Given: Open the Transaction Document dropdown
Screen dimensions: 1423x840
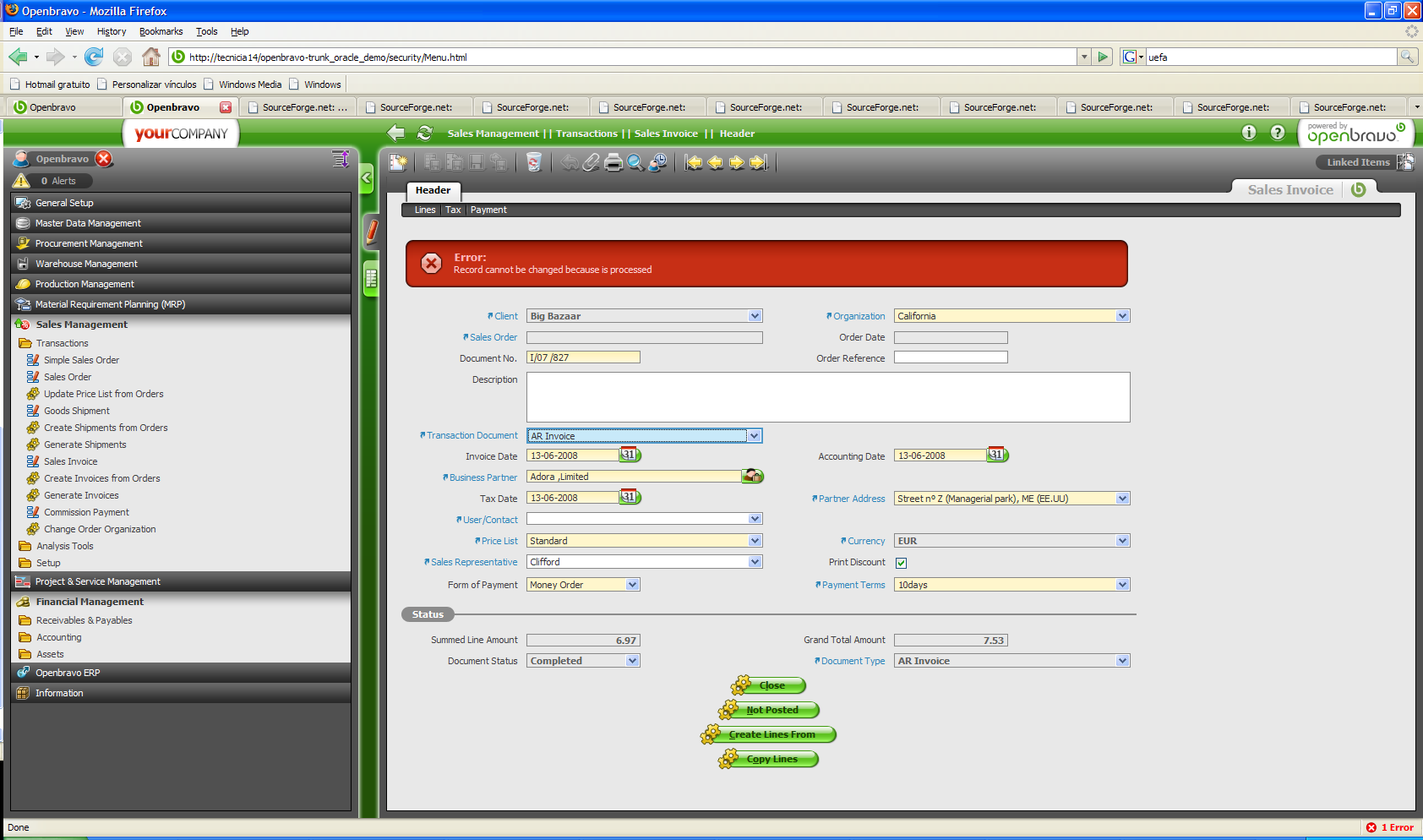Looking at the screenshot, I should [754, 436].
